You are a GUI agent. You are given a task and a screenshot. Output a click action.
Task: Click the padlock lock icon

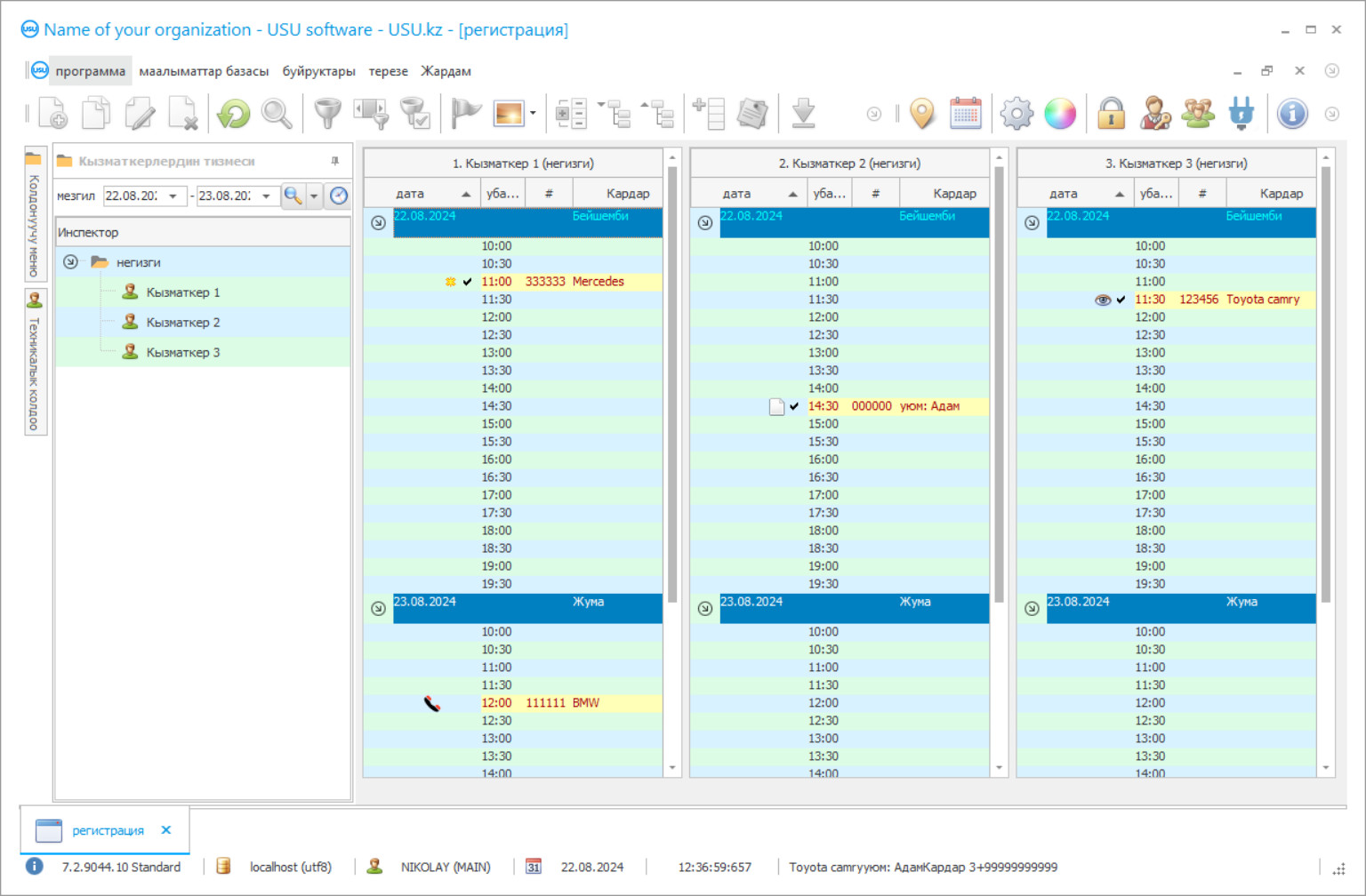(x=1111, y=114)
